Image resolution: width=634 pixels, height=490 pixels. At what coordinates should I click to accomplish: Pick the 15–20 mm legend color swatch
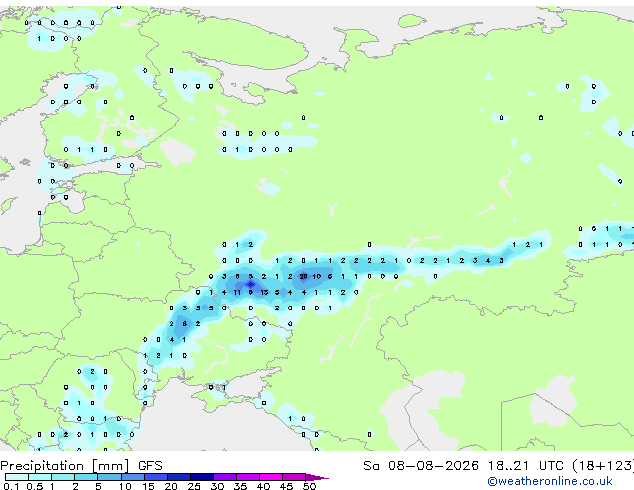coord(155,477)
